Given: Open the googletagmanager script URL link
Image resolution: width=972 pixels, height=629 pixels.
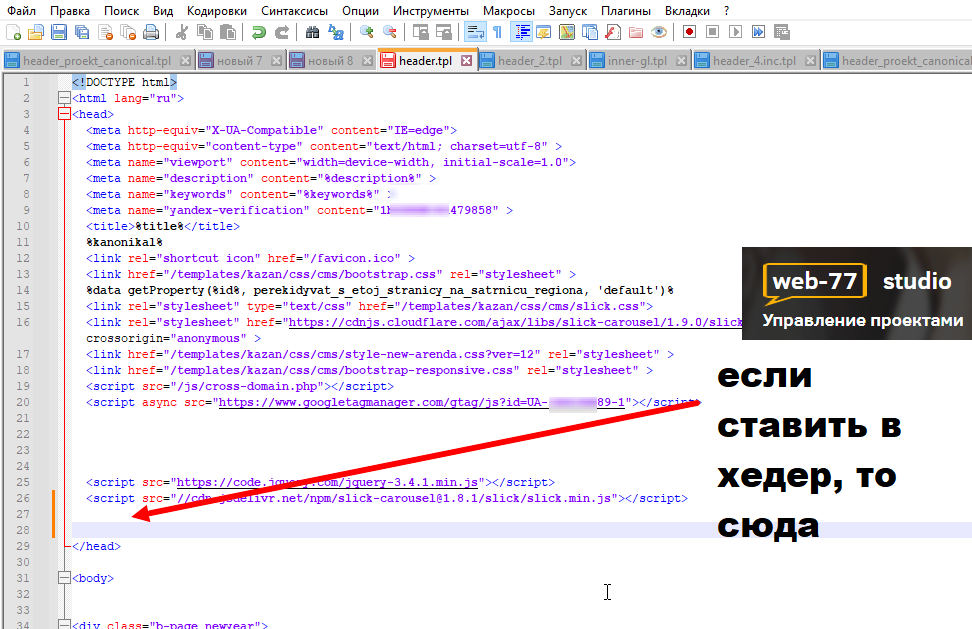Looking at the screenshot, I should pyautogui.click(x=422, y=402).
